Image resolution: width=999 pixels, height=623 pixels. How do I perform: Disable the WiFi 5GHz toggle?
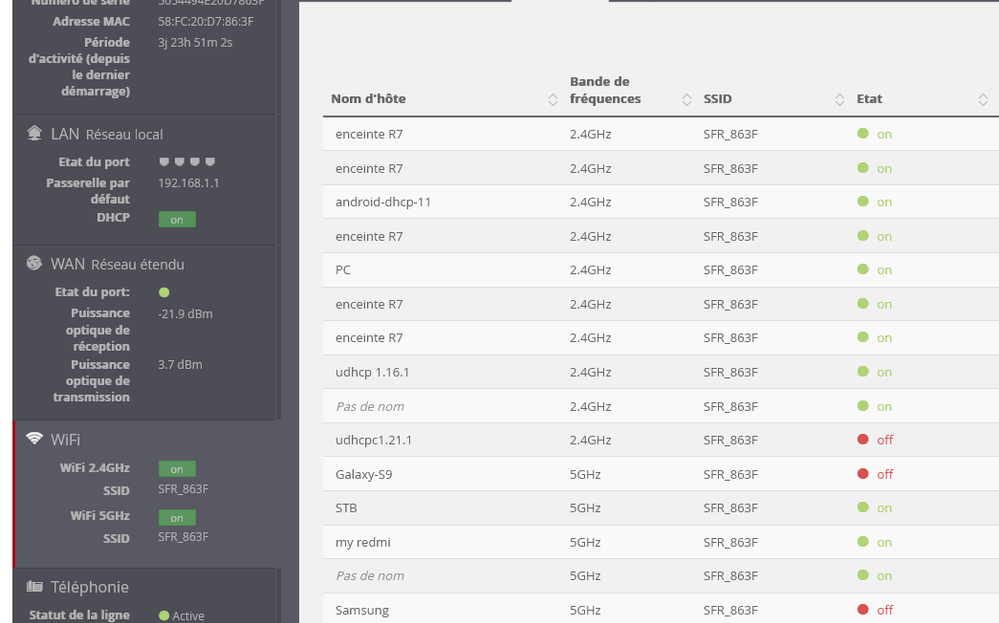[x=176, y=517]
